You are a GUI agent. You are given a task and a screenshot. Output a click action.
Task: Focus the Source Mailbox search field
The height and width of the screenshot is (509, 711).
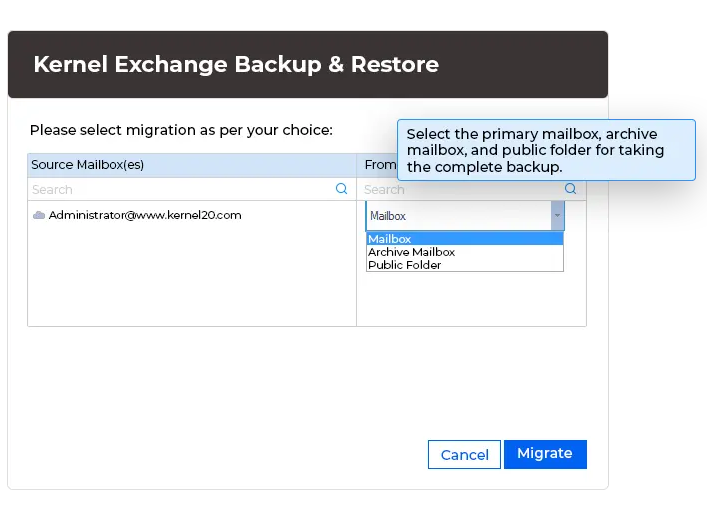pos(180,189)
